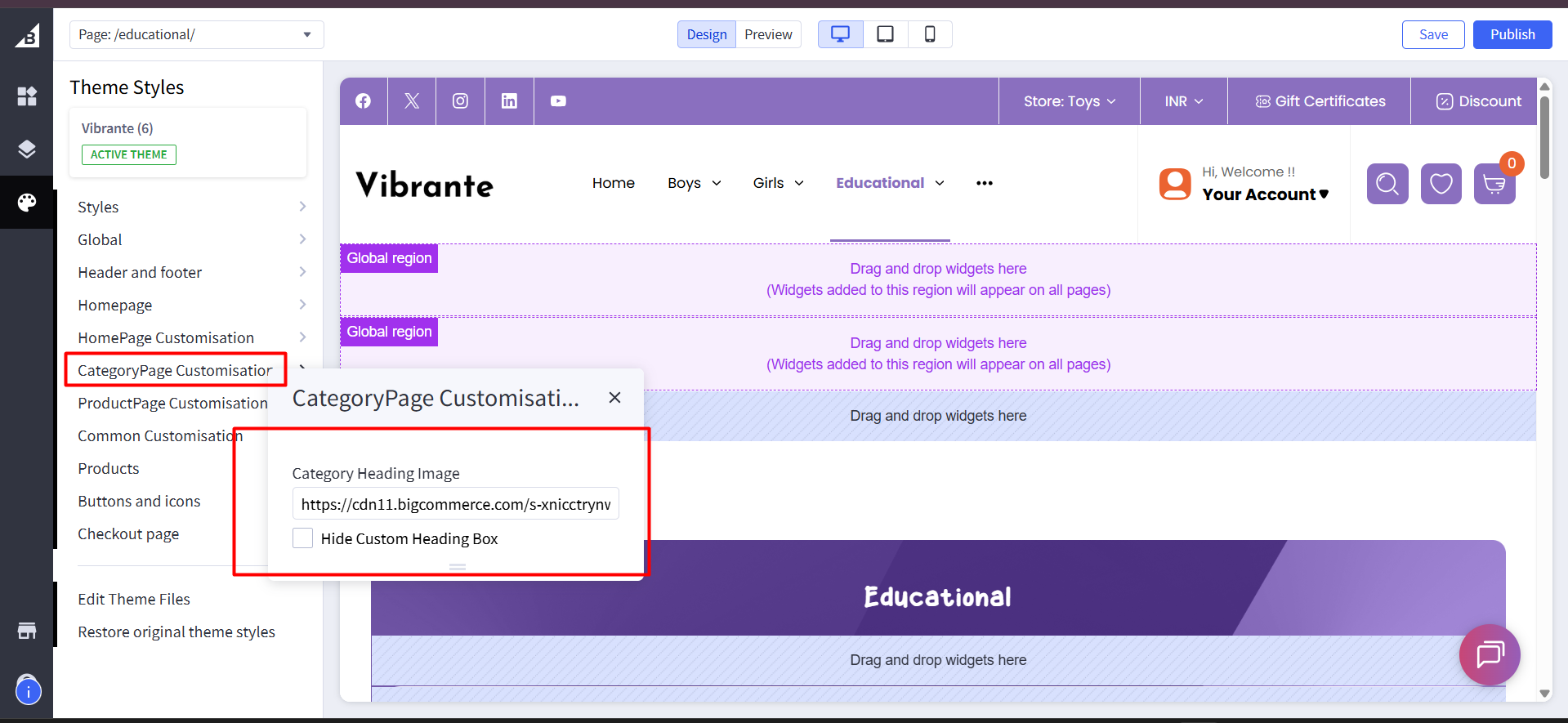Open the layers panel icon

pos(27,149)
